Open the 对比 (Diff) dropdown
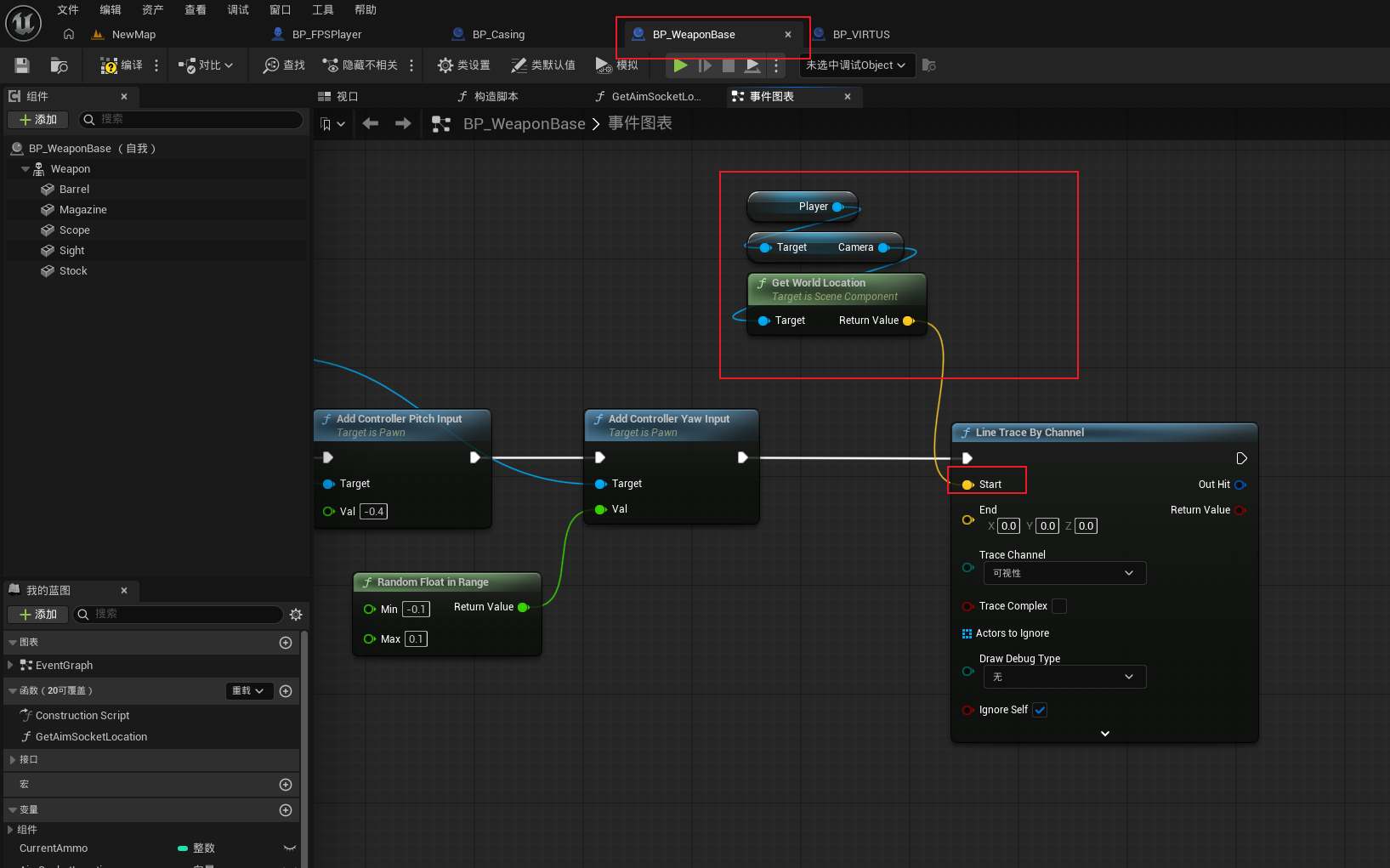Screen dimensions: 1390x868 point(206,65)
